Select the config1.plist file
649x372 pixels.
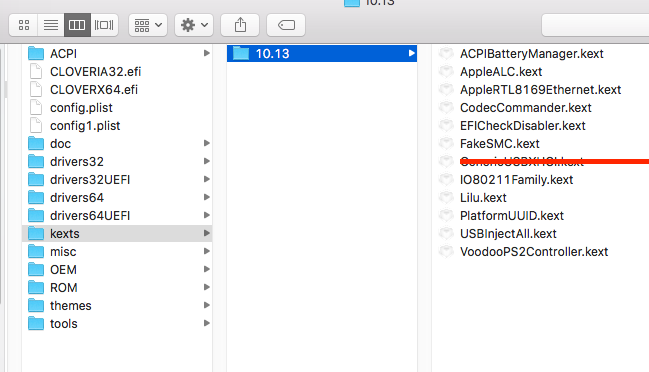pos(117,125)
